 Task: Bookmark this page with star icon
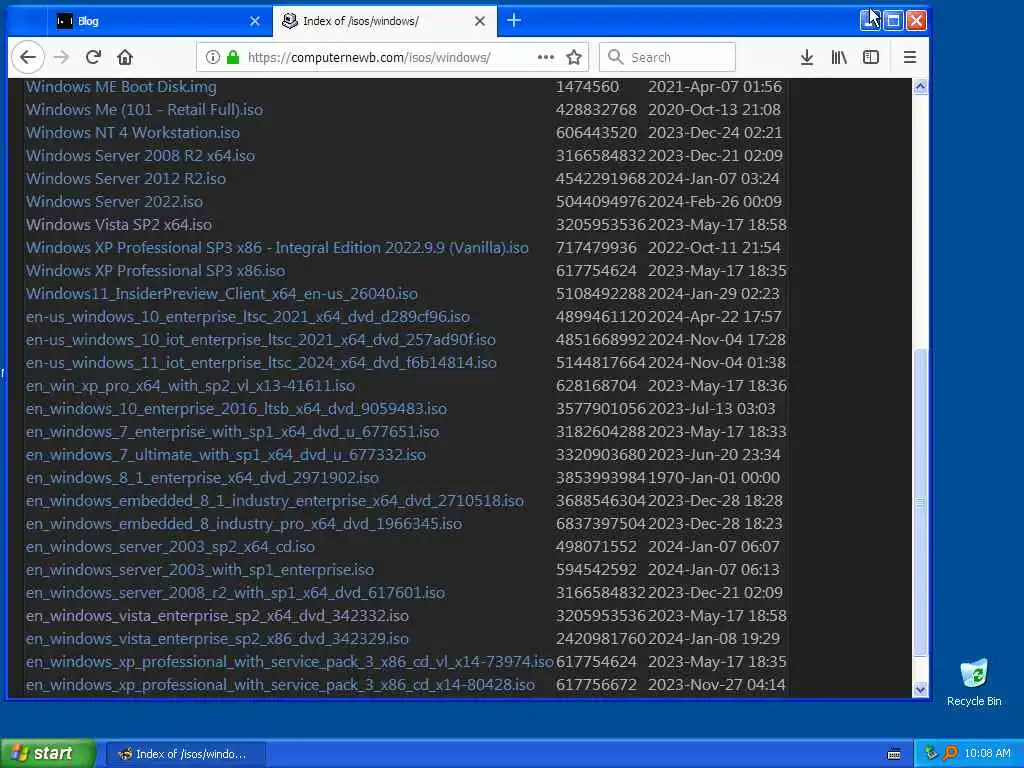574,57
